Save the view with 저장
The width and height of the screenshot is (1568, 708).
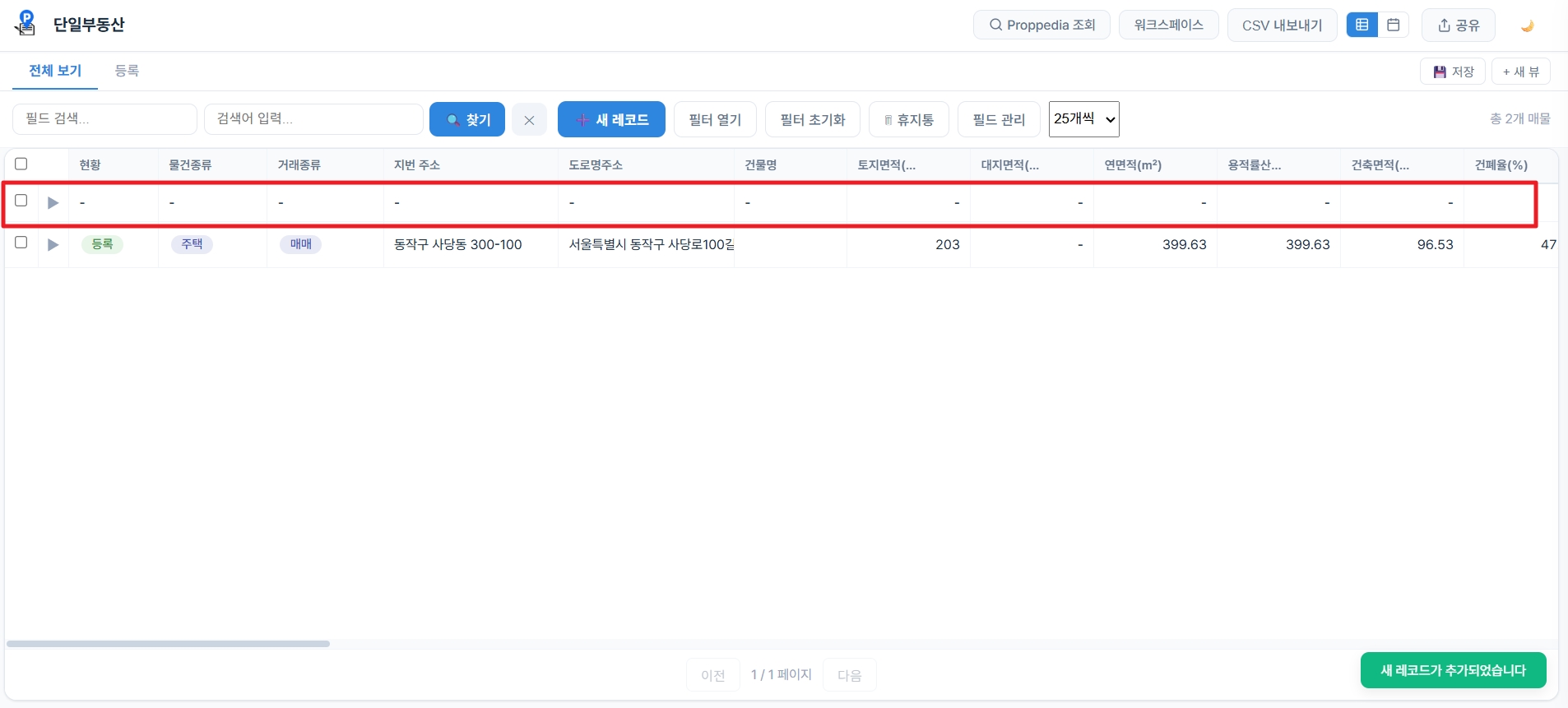1453,72
